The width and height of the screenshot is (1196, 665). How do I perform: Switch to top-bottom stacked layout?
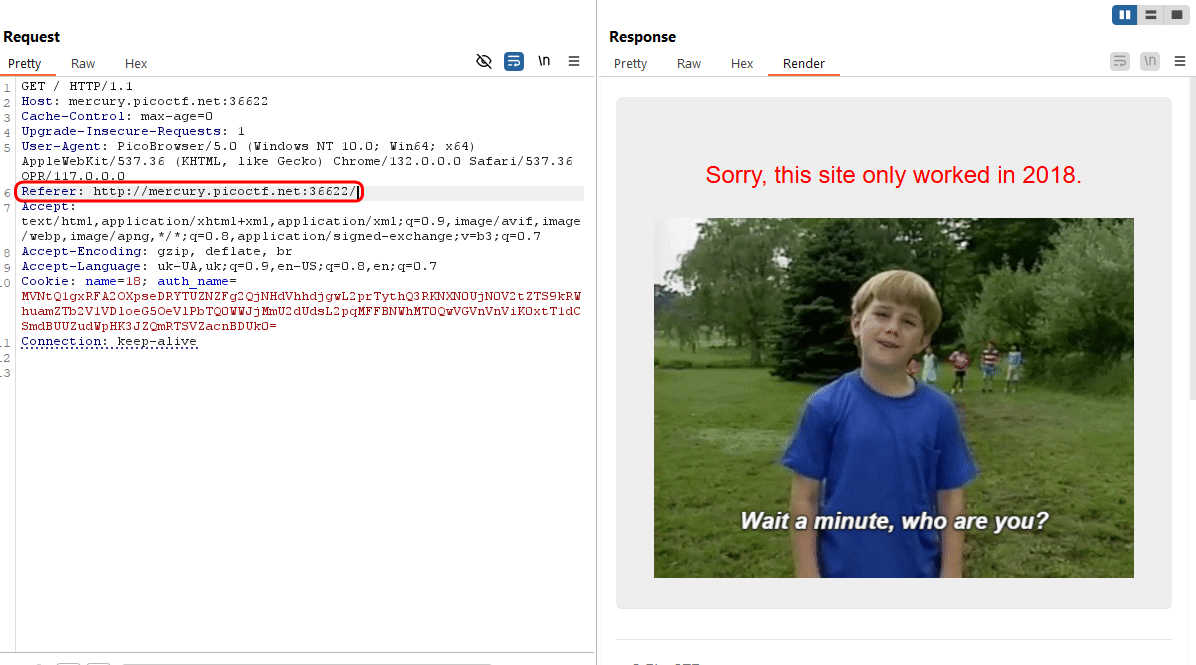[x=1151, y=15]
